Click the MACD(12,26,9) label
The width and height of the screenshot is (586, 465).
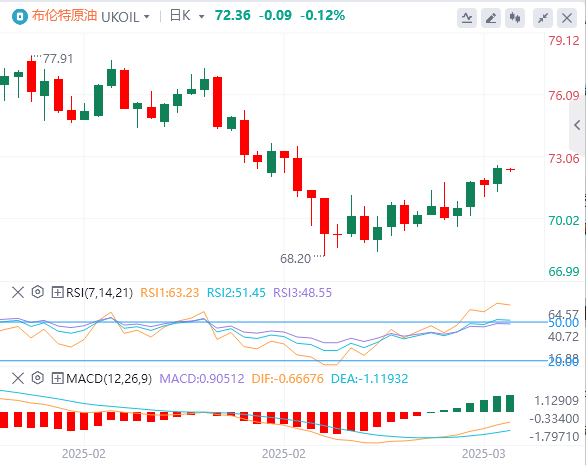[109, 379]
